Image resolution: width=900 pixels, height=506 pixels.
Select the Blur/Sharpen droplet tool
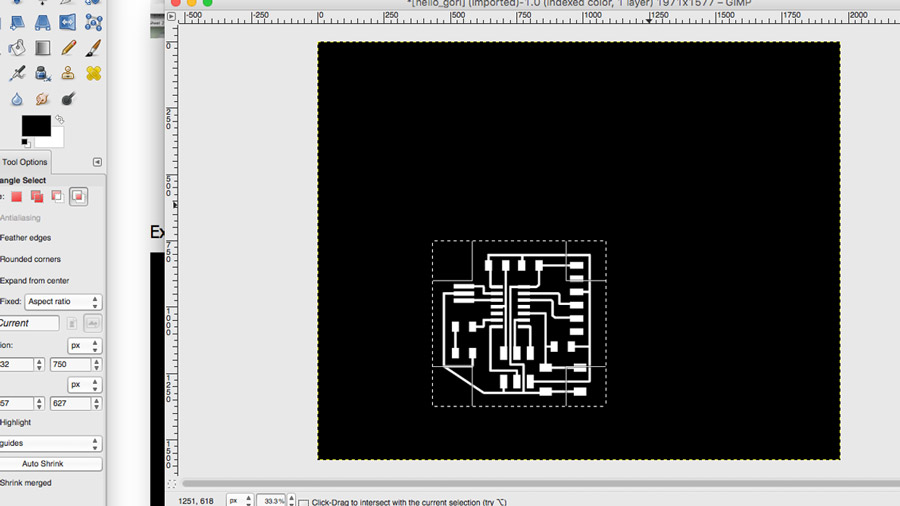pos(17,99)
